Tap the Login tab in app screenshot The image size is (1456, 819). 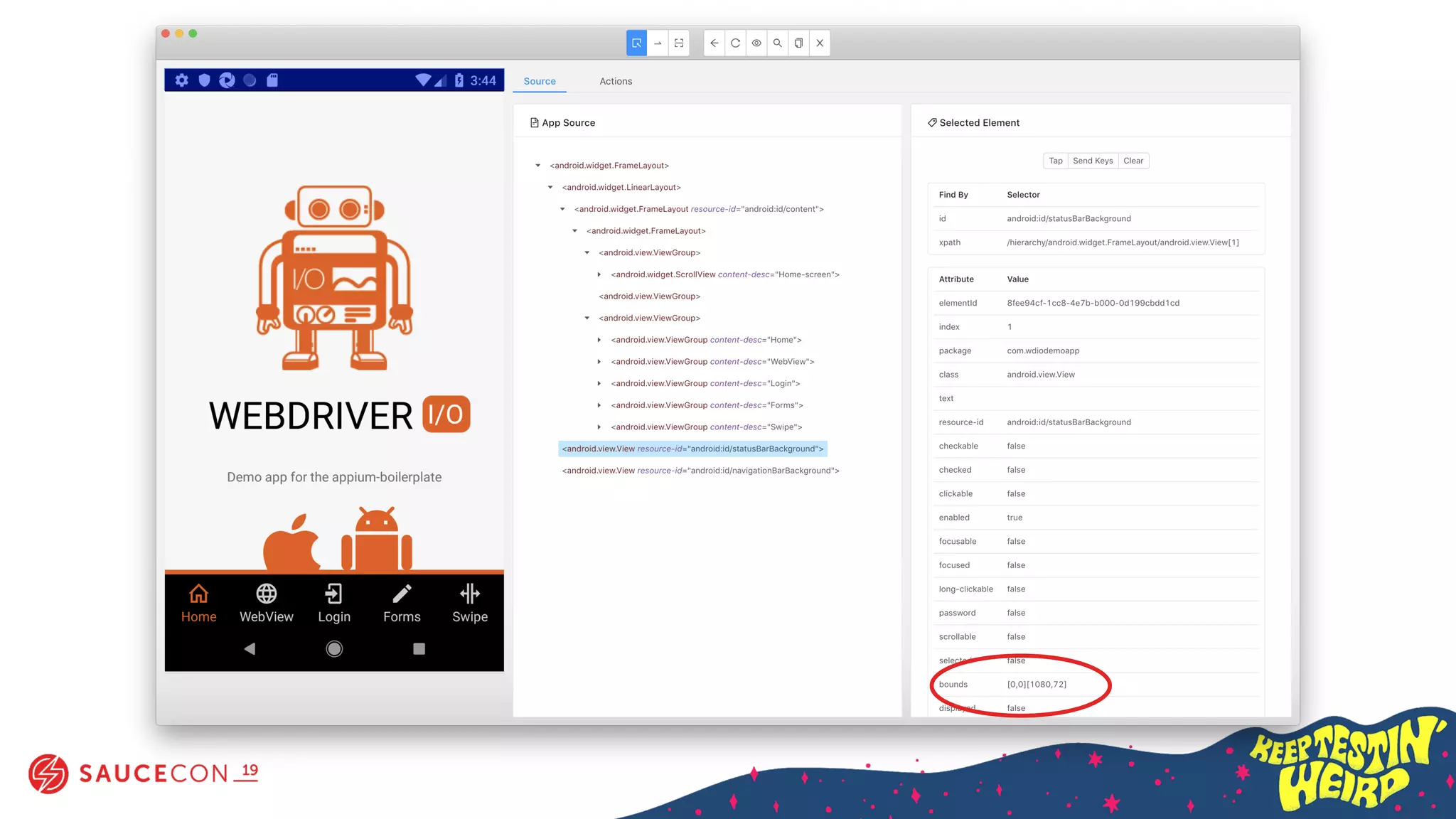pos(334,603)
